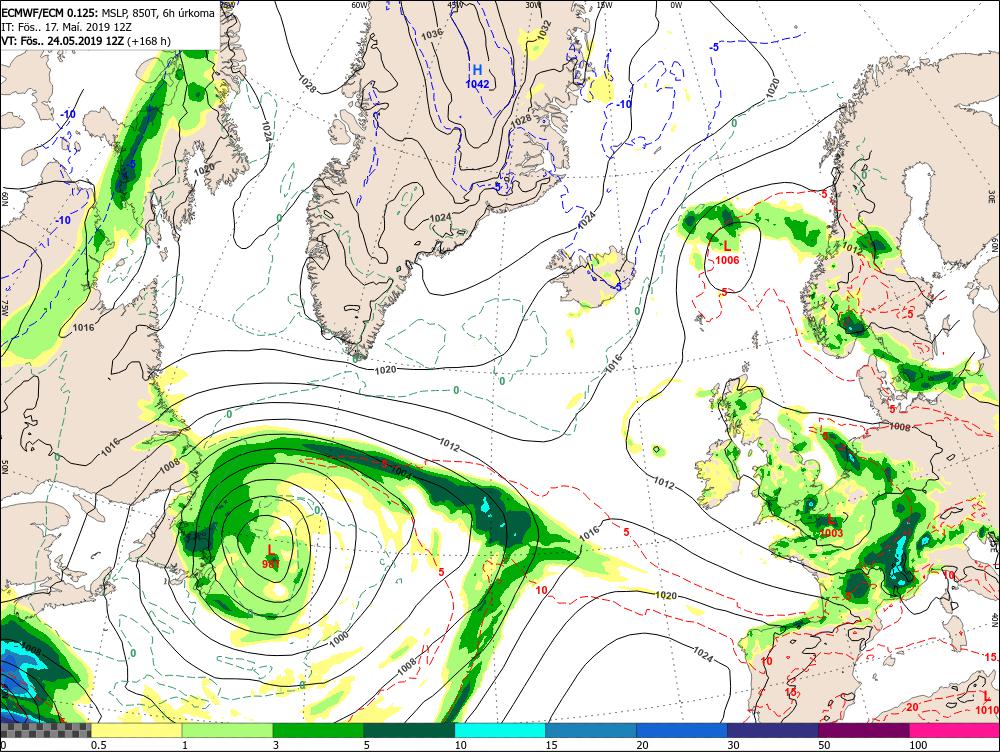The image size is (1000, 752).
Task: Click the medium green 3–5 legend swatch
Action: (318, 730)
